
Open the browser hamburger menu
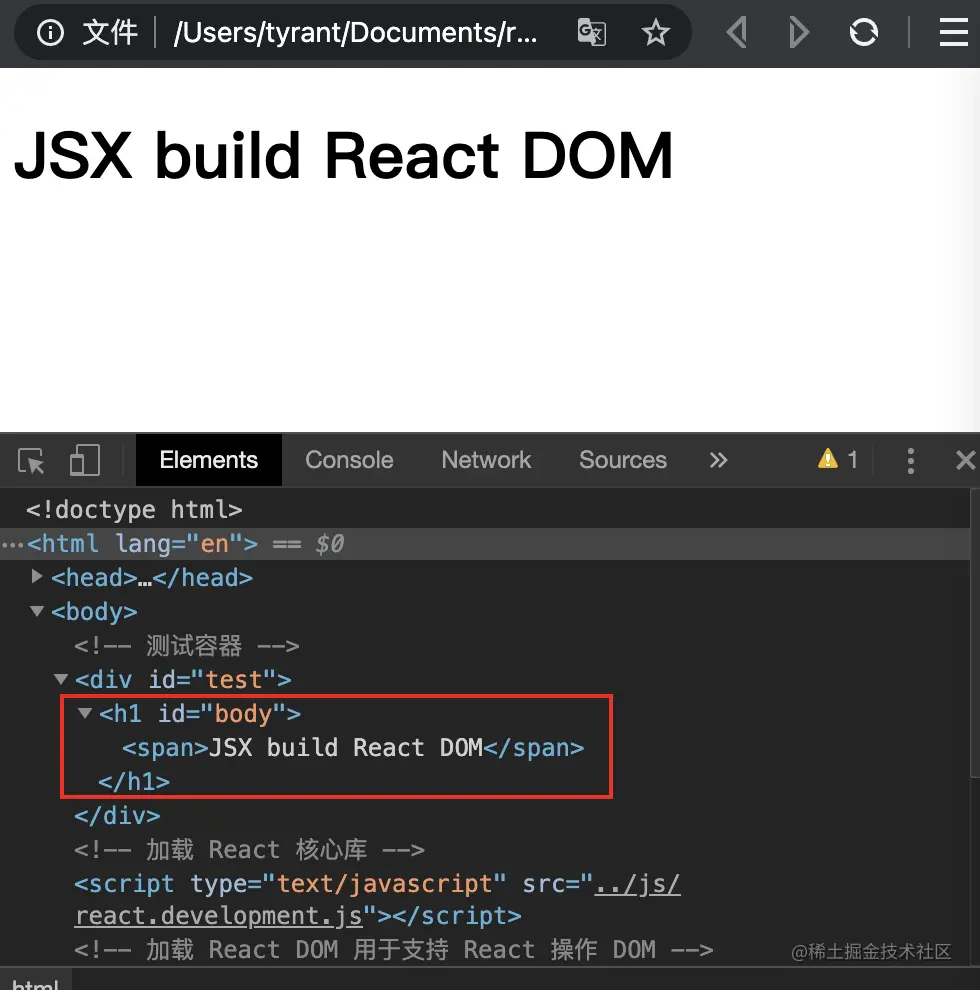pyautogui.click(x=953, y=32)
